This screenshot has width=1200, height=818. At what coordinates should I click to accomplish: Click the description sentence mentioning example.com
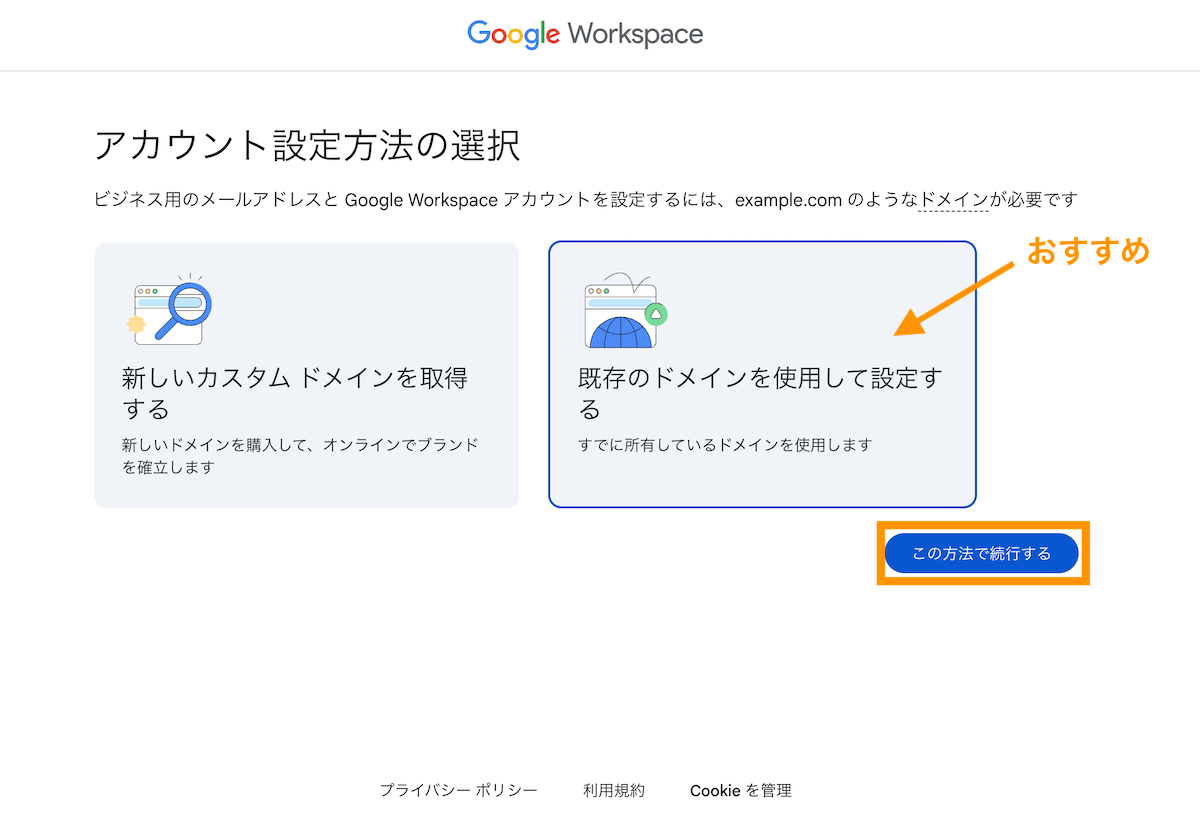(586, 200)
